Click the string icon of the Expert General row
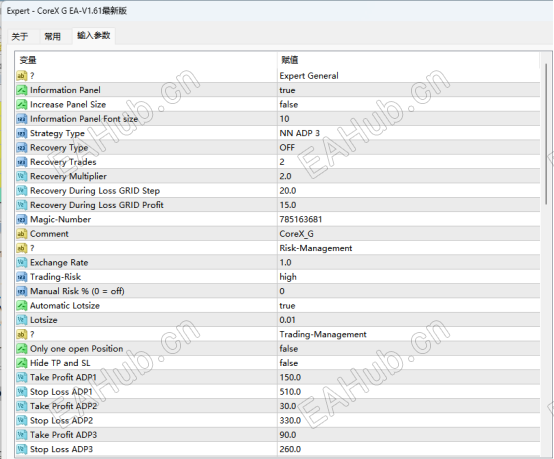This screenshot has height=459, width=554. [22, 76]
